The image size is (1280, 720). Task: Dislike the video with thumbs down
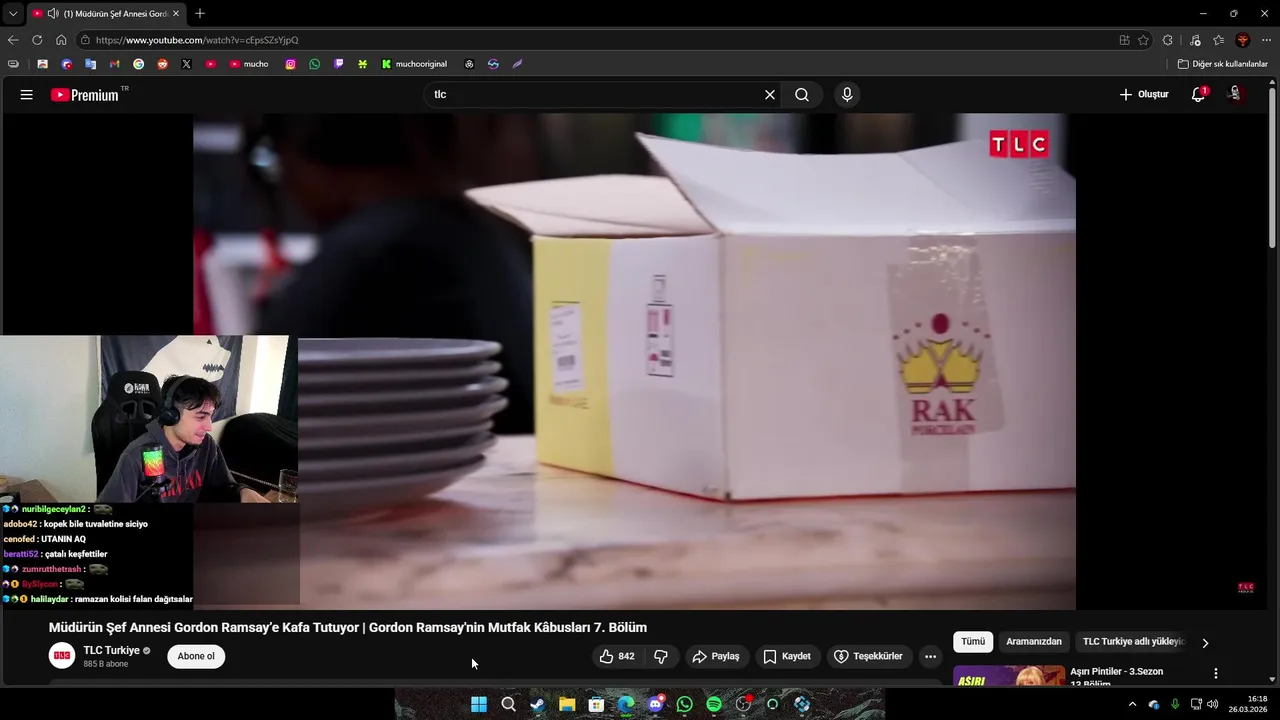tap(661, 656)
